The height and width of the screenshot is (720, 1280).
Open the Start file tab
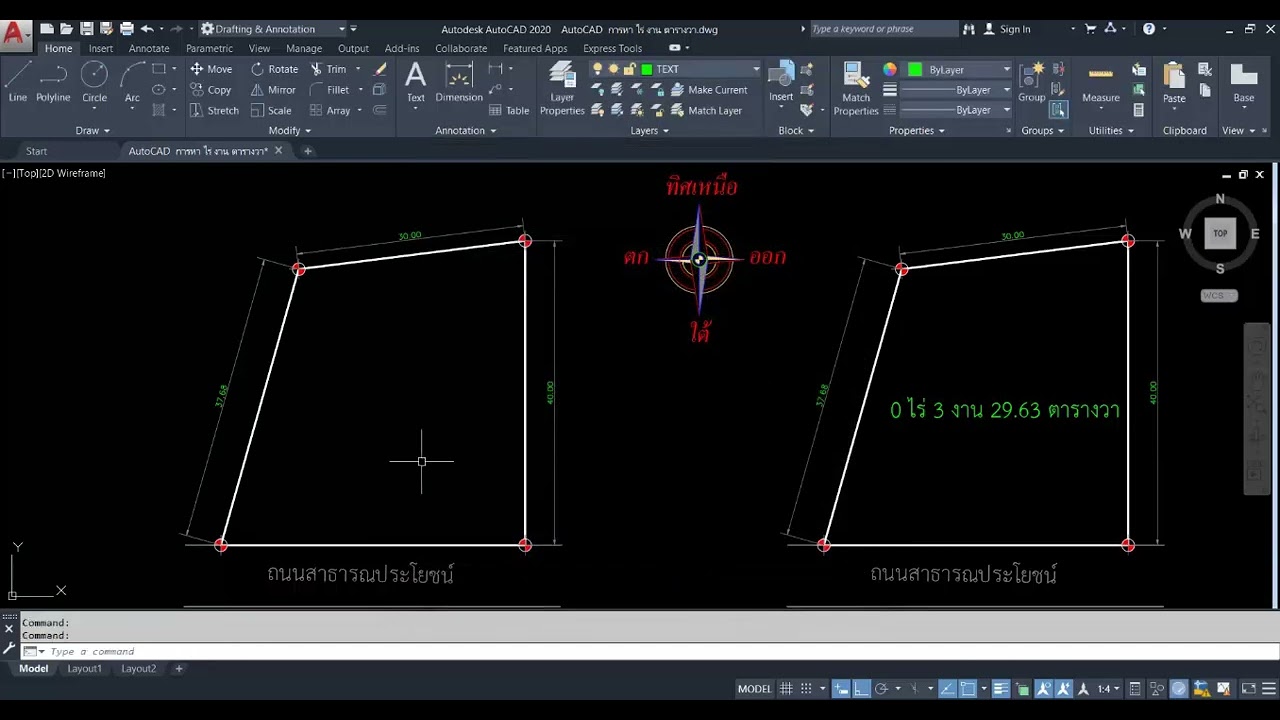click(x=36, y=151)
